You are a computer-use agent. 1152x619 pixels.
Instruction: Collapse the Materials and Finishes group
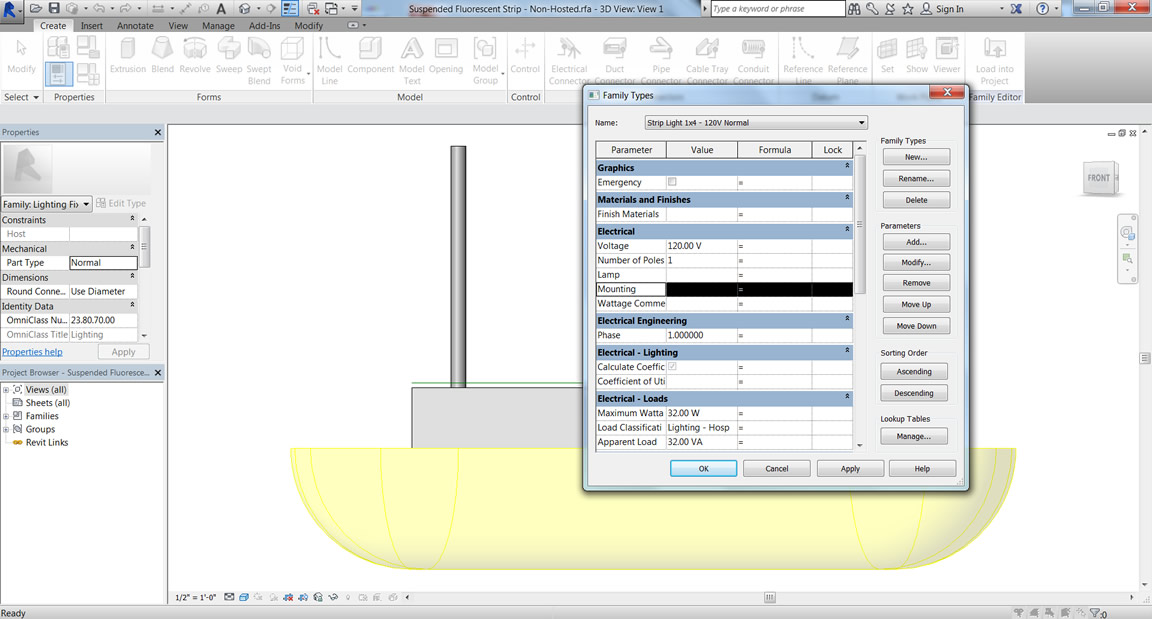point(847,198)
